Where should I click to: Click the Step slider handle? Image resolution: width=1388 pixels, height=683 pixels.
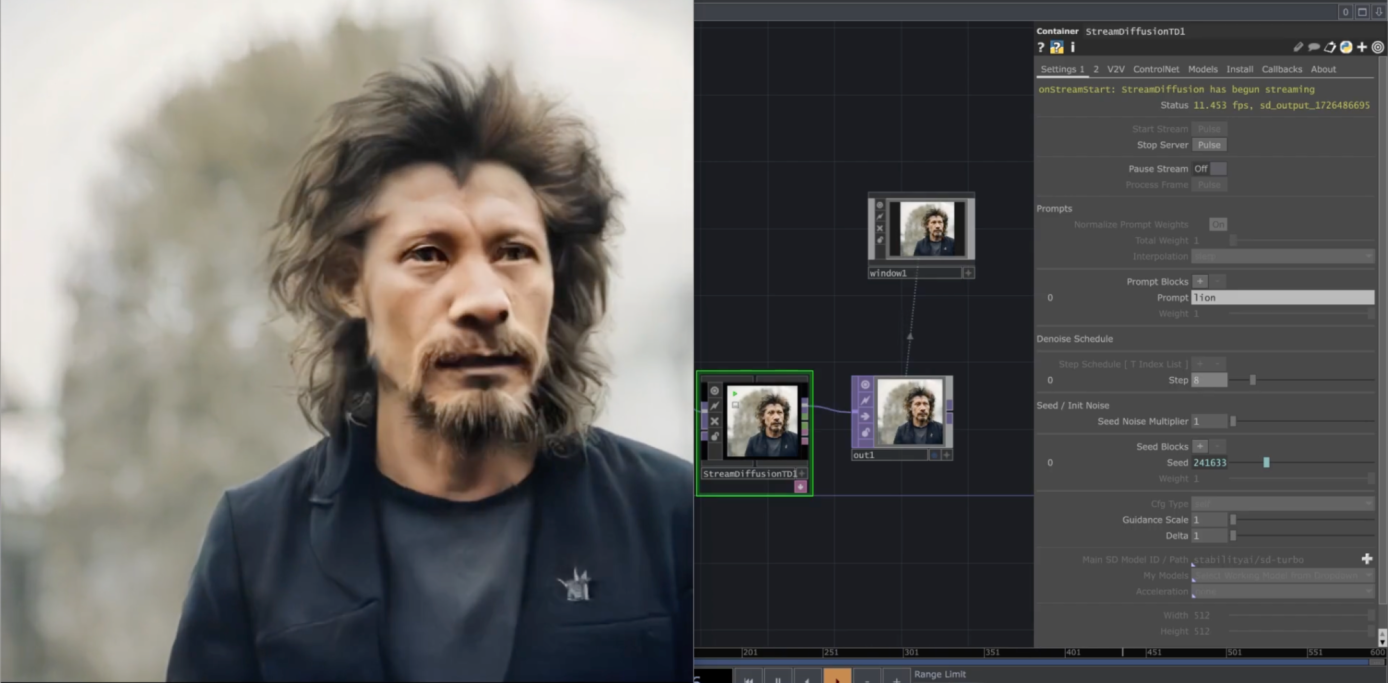[1252, 380]
